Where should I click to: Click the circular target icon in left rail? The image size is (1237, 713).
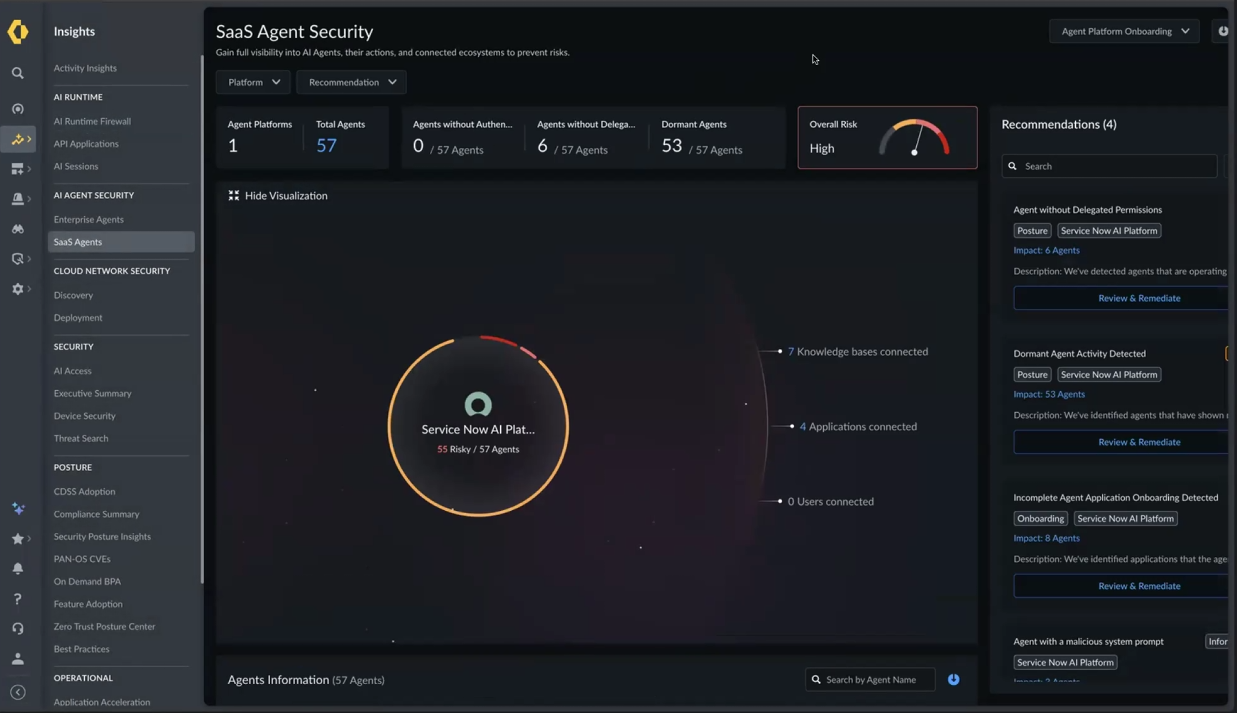point(18,109)
